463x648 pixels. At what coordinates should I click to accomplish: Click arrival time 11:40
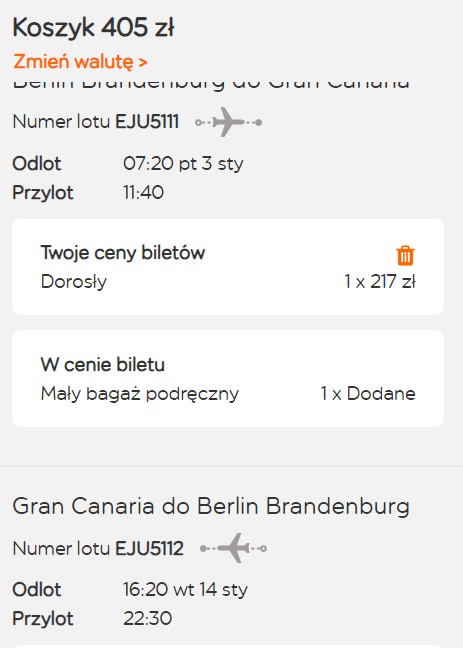(143, 193)
